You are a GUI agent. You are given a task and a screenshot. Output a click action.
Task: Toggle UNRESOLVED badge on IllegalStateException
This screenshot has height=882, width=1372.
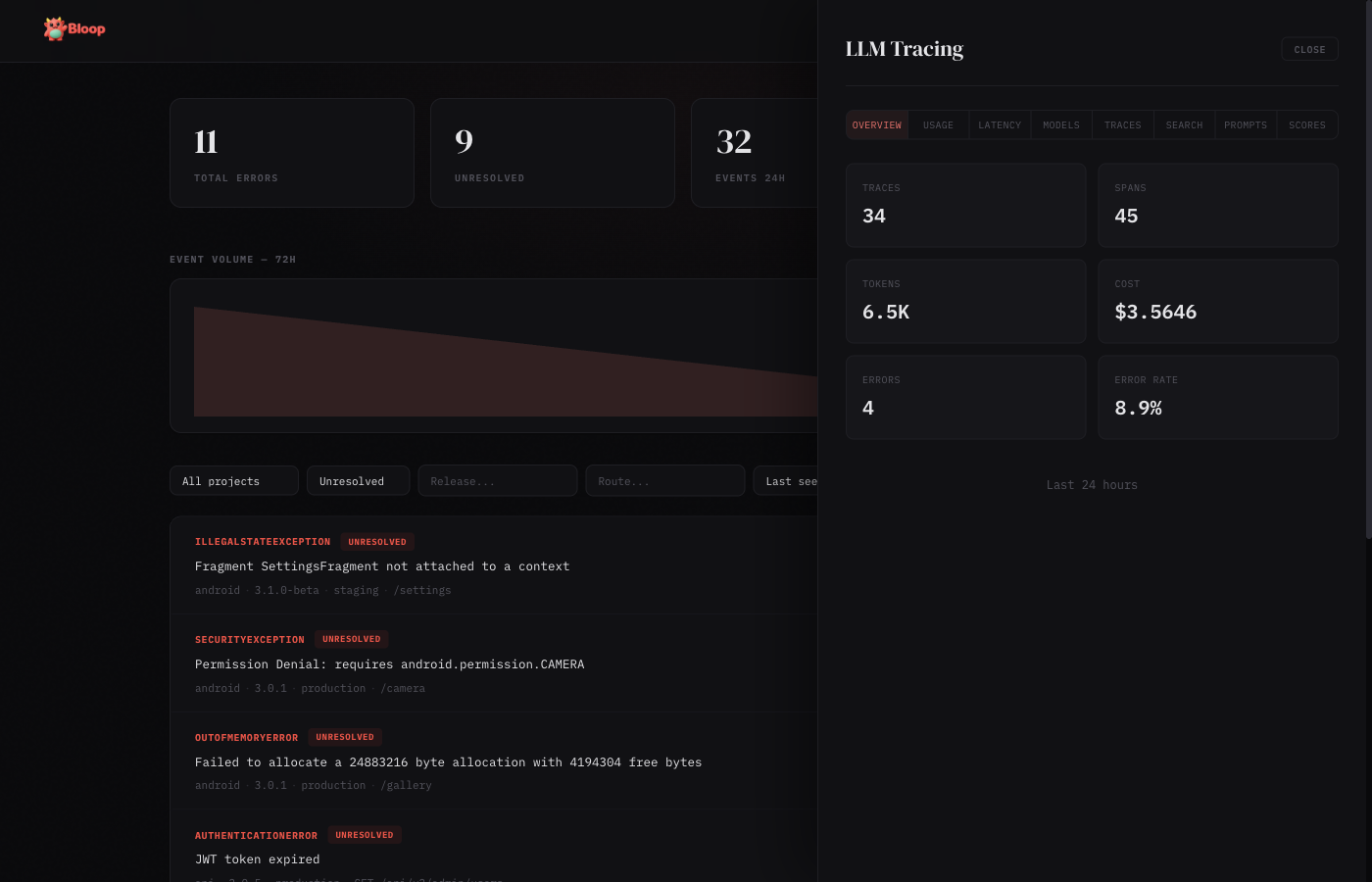click(377, 541)
